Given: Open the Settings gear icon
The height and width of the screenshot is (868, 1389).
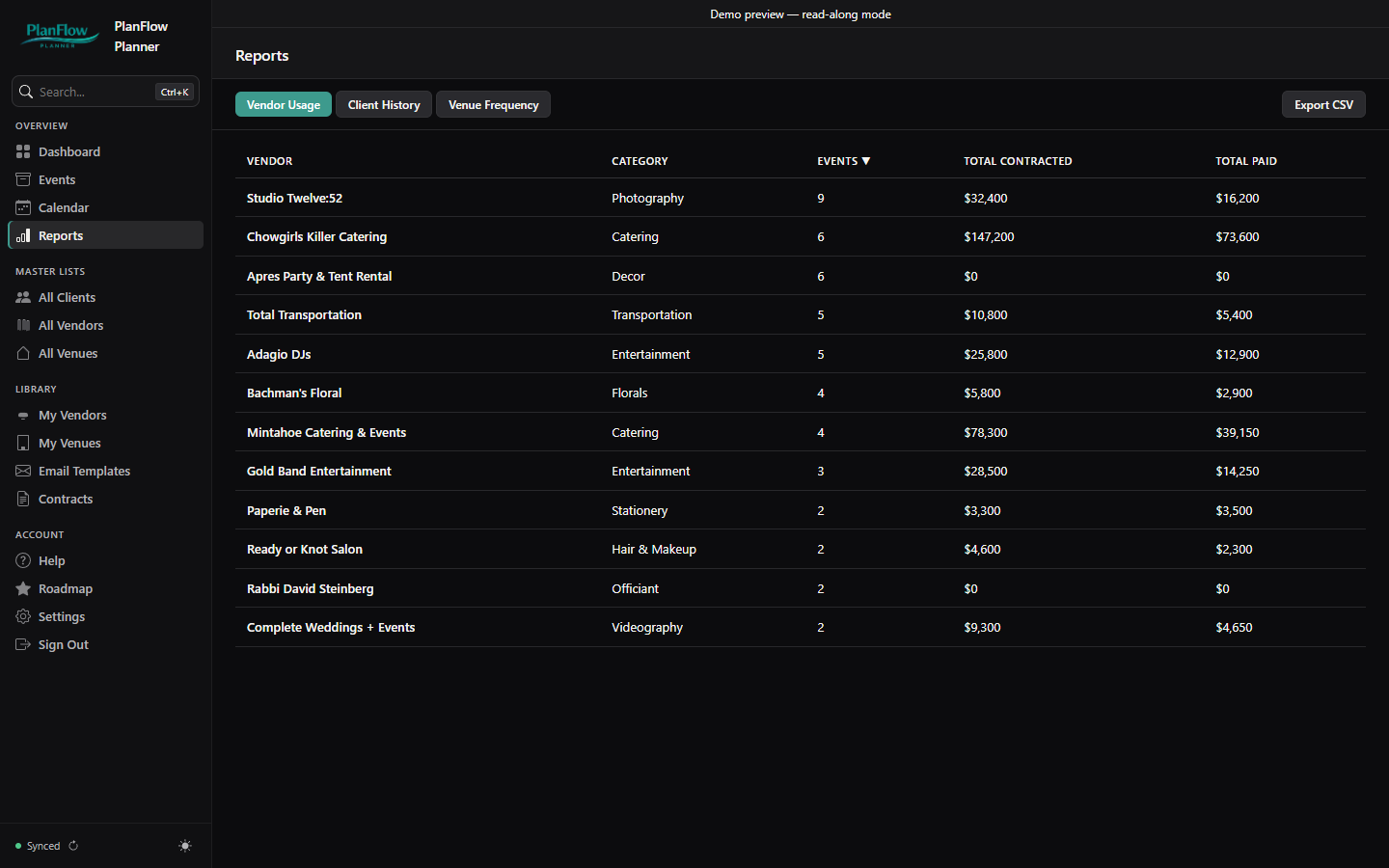Looking at the screenshot, I should tap(23, 616).
